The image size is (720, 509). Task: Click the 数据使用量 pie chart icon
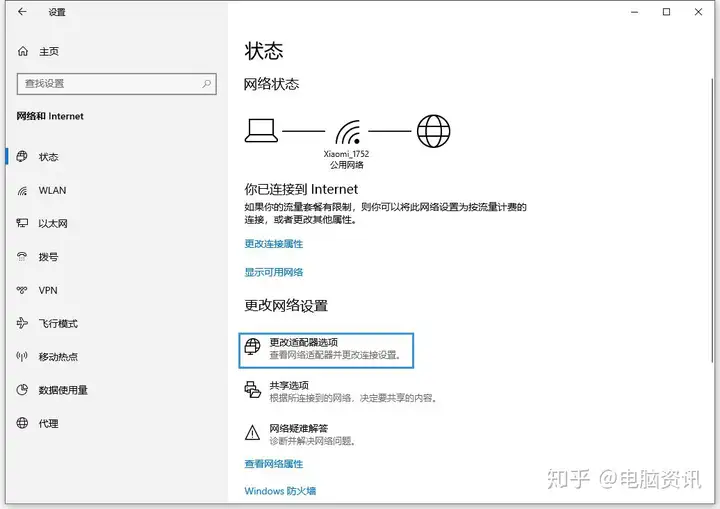pos(22,390)
